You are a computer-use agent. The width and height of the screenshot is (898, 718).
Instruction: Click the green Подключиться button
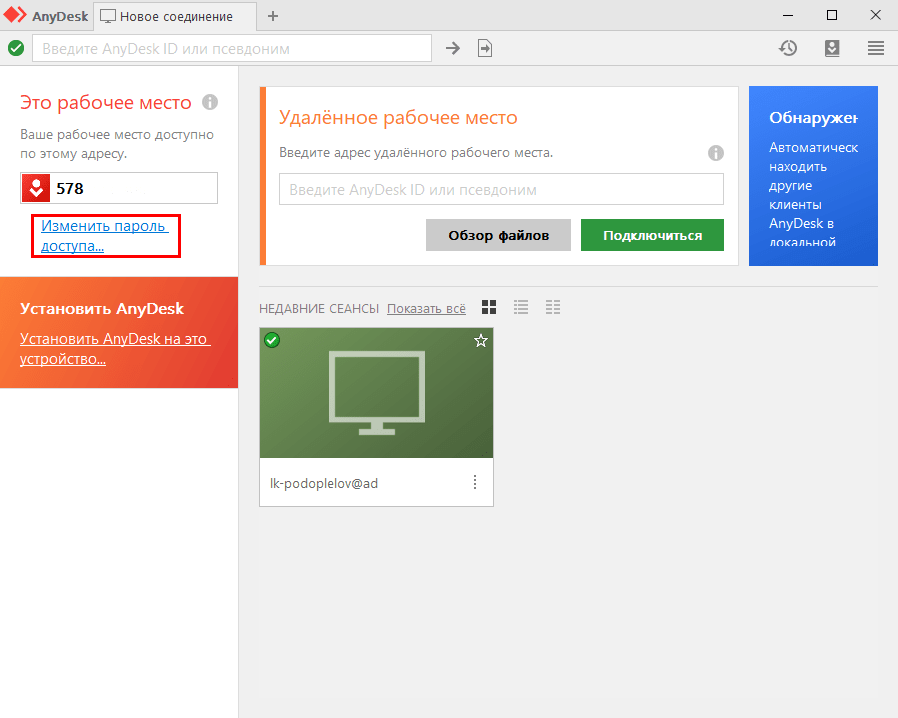652,235
